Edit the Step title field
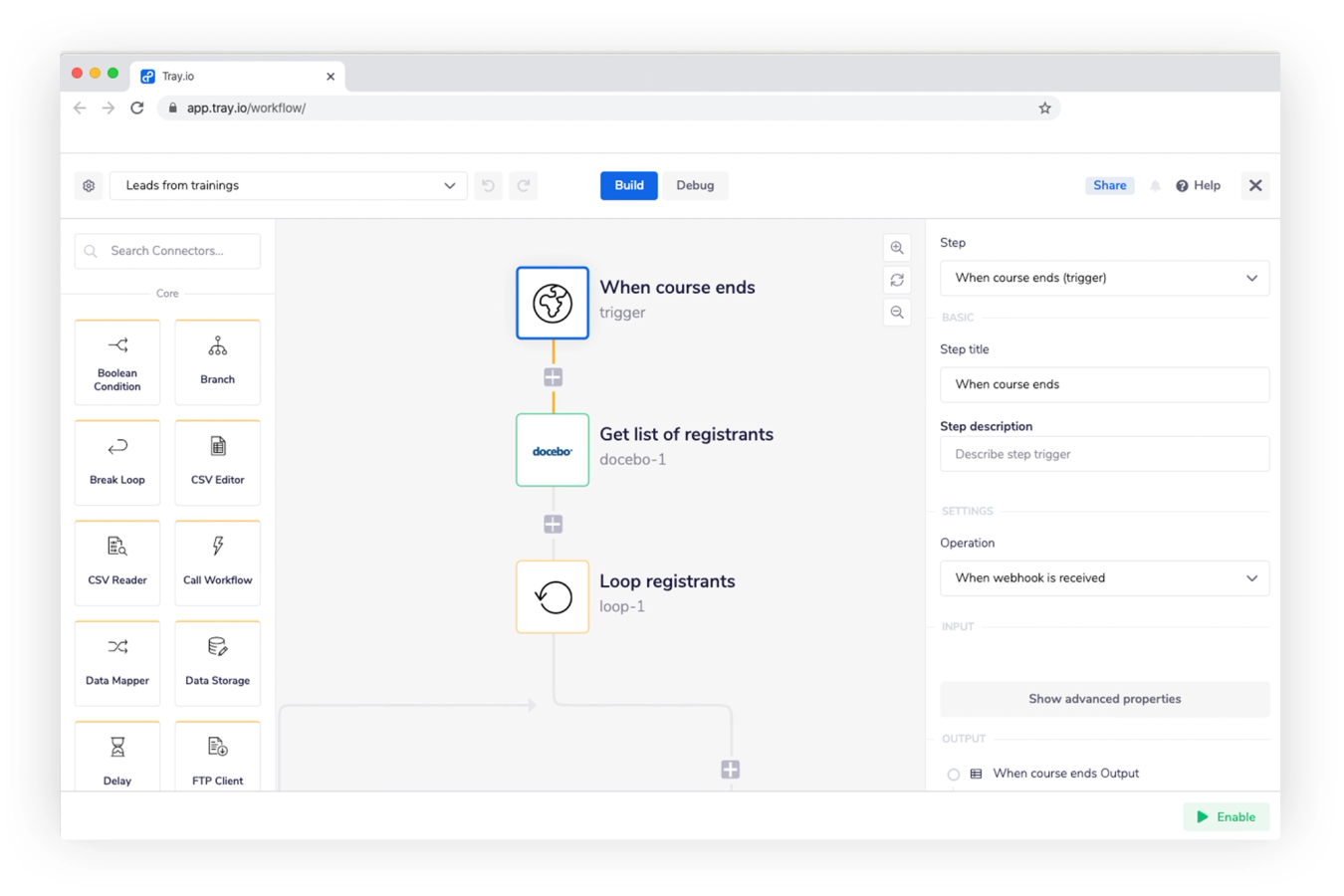The width and height of the screenshot is (1344, 896). click(x=1104, y=384)
